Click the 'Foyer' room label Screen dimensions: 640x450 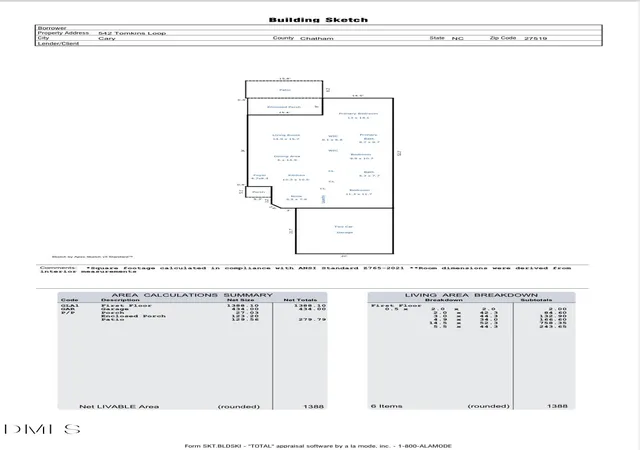pos(260,175)
